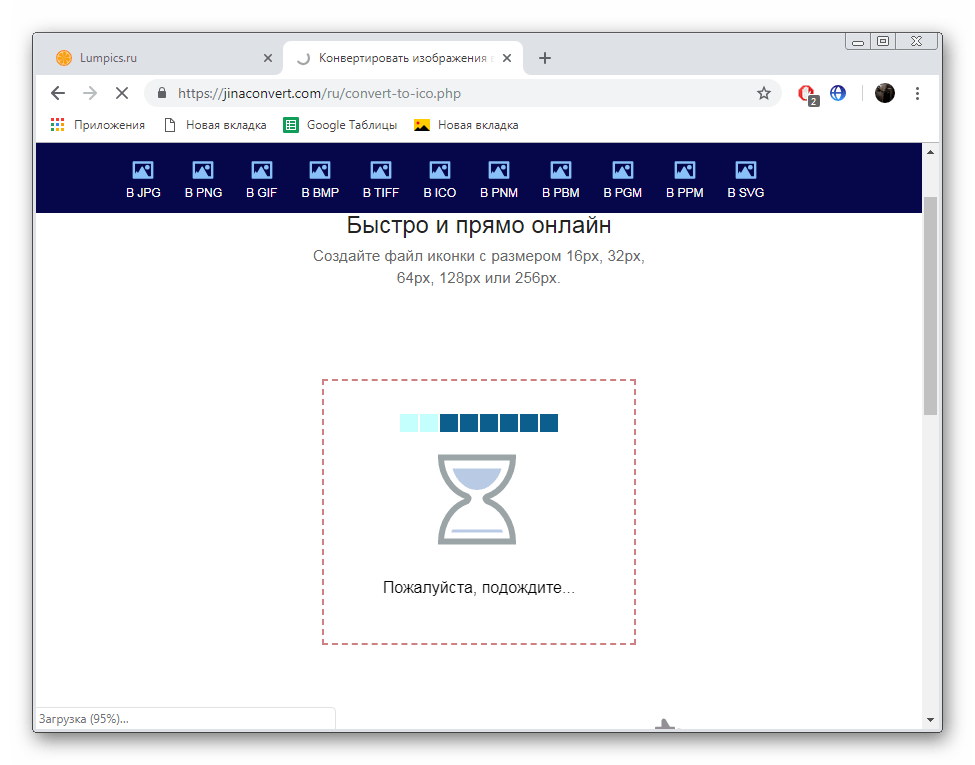Go back to the previous page
Viewport: 975px width, 765px height.
tap(58, 93)
